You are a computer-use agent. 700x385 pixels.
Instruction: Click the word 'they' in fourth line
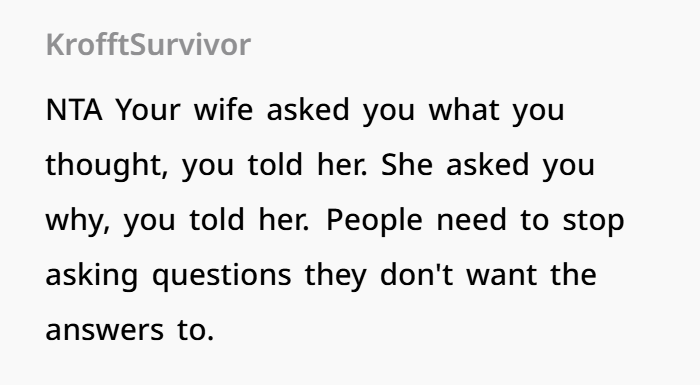click(x=336, y=275)
